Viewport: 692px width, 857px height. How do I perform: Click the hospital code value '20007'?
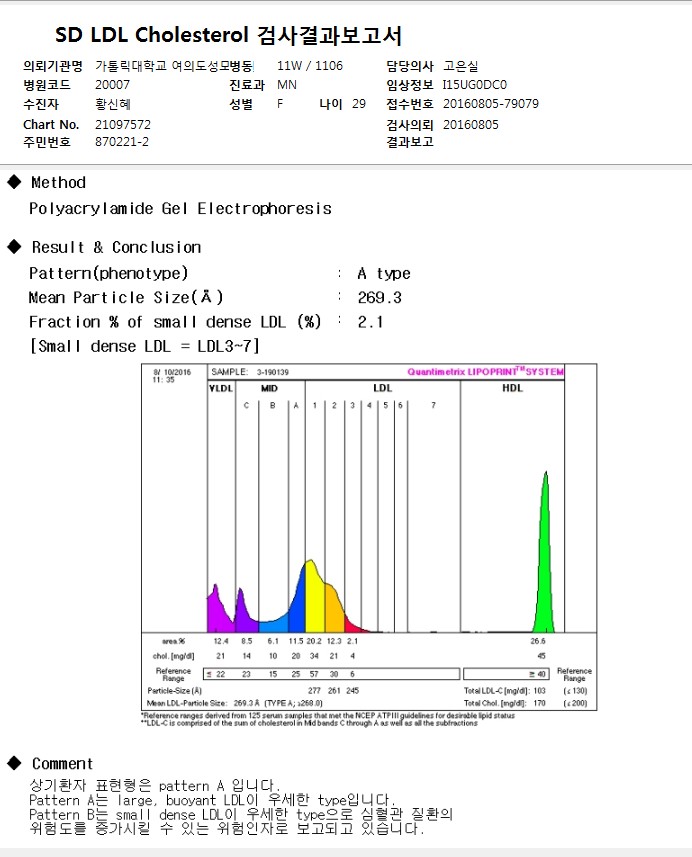pos(113,85)
